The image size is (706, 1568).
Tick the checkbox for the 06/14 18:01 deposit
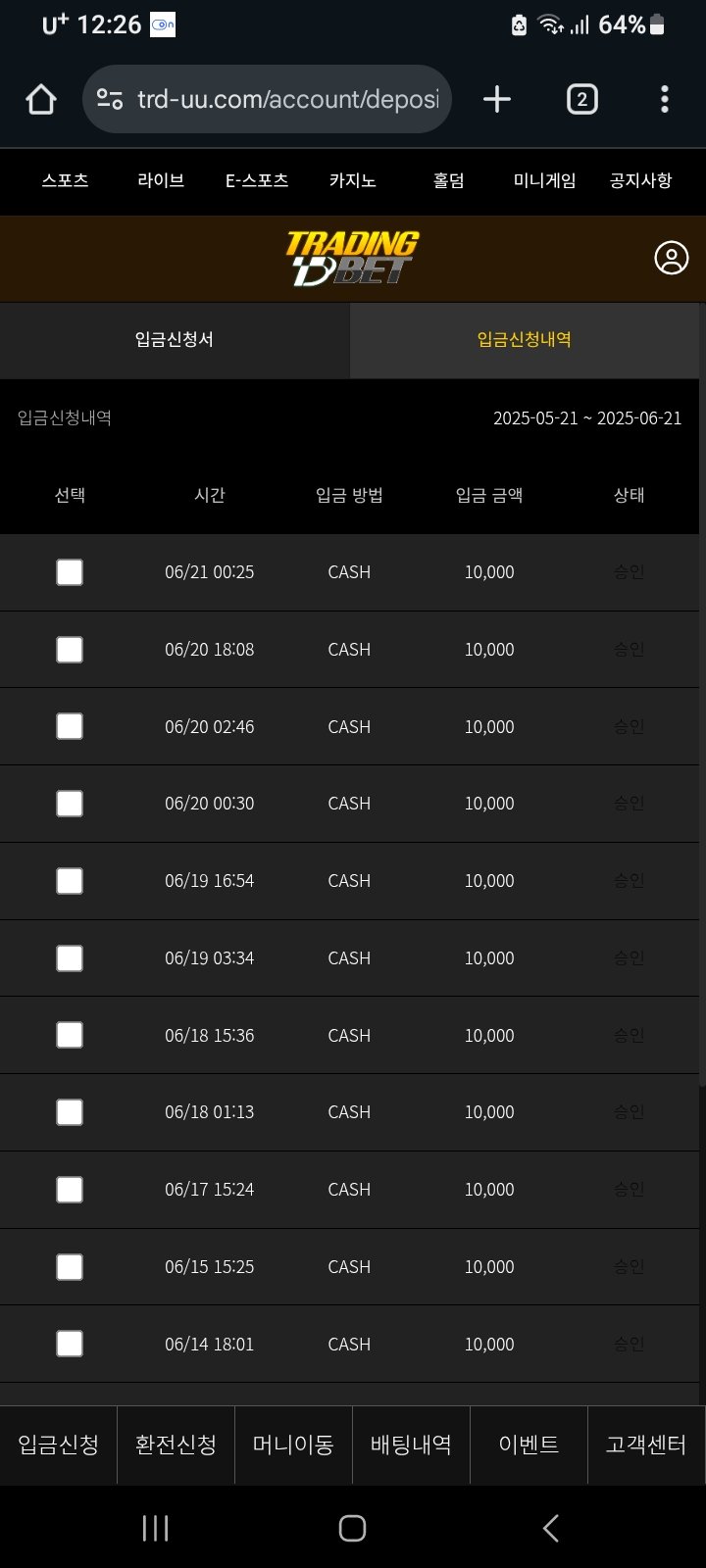tap(70, 1344)
